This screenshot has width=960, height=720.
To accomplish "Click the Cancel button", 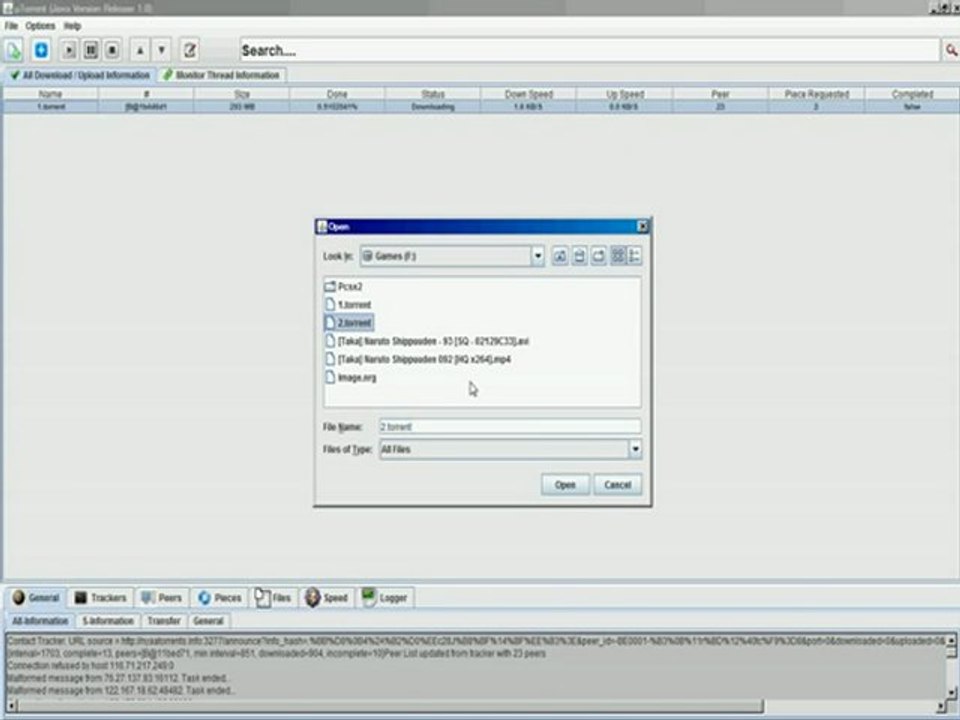I will point(618,485).
